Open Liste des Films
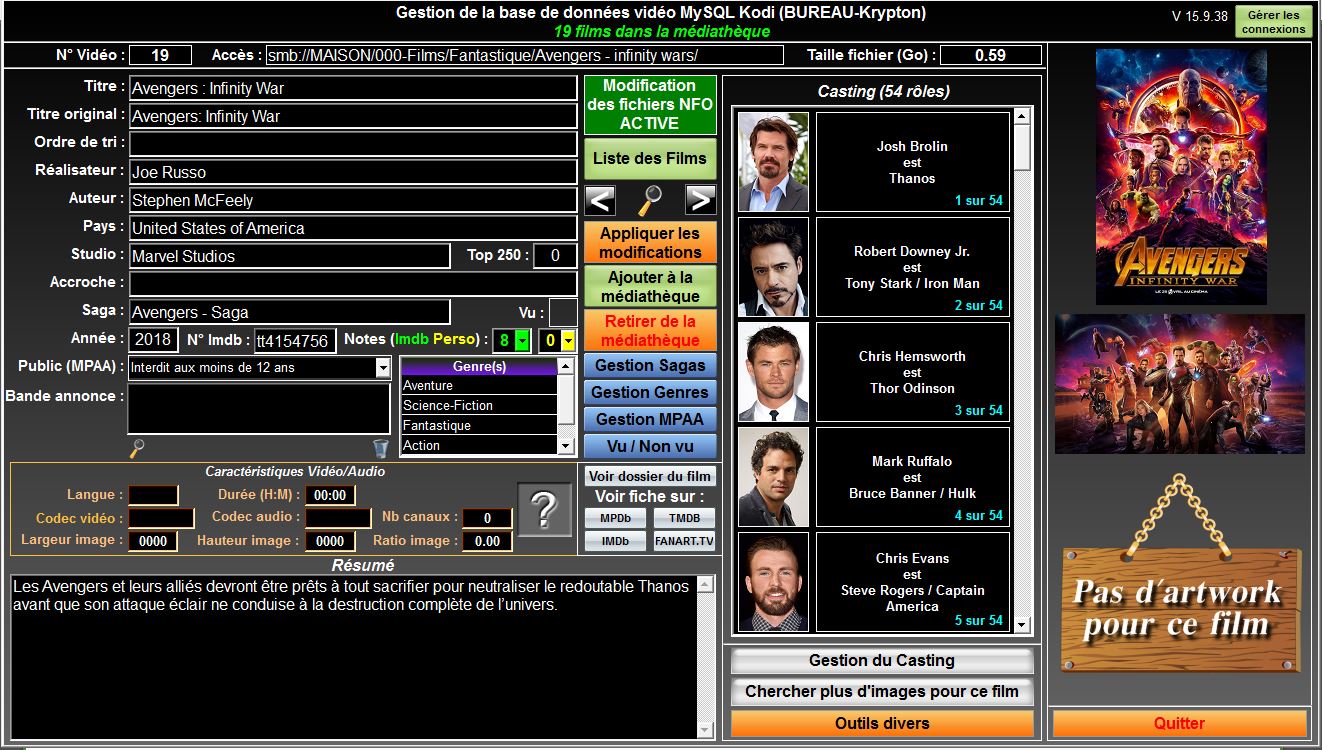This screenshot has height=750, width=1322. [650, 158]
